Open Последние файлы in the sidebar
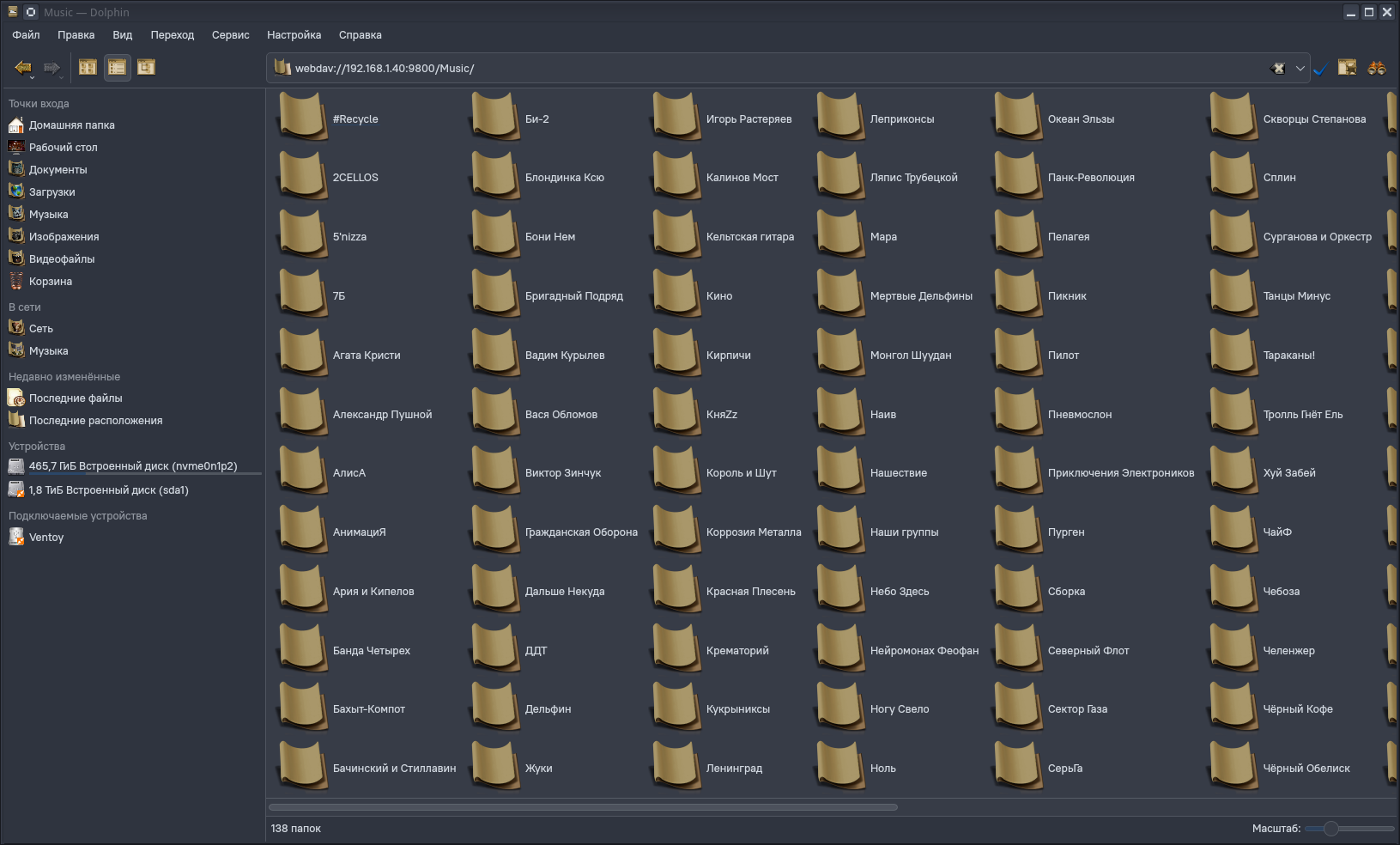 pos(76,398)
